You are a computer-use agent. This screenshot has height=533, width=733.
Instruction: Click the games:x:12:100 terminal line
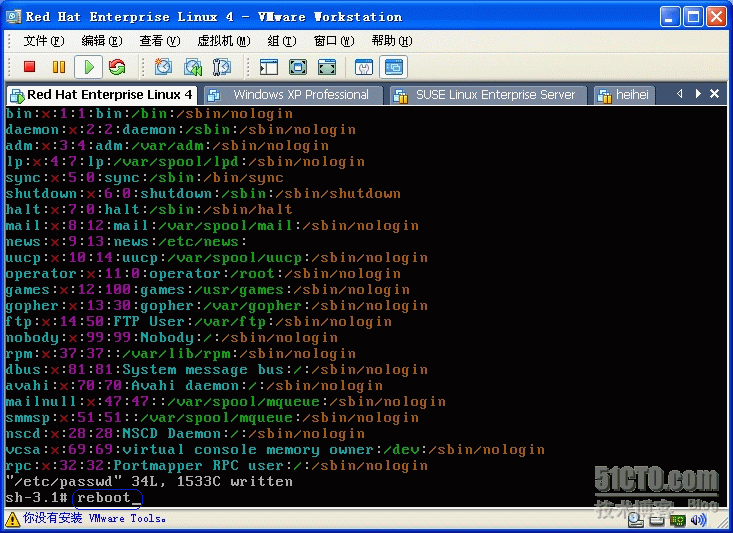[208, 290]
